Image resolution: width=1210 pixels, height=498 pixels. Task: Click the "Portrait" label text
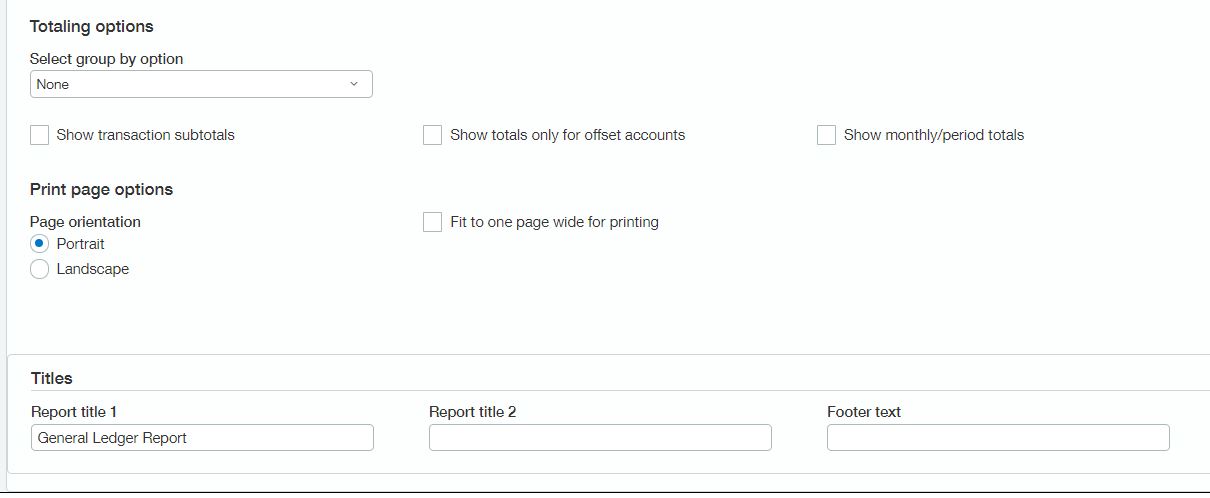(x=81, y=244)
